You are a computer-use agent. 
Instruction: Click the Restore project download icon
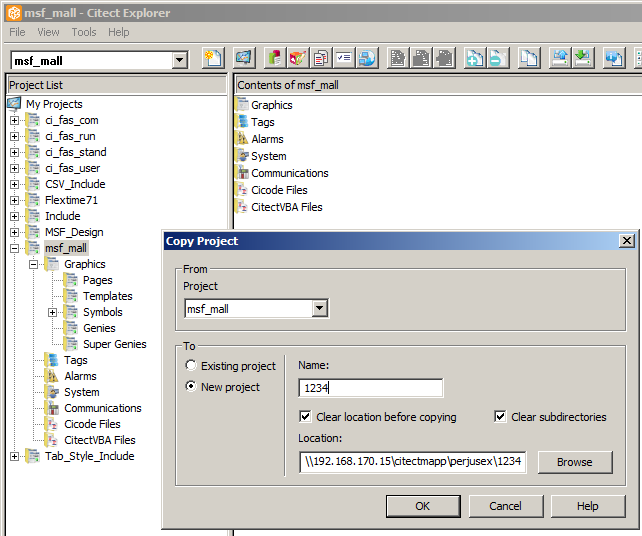[x=583, y=58]
